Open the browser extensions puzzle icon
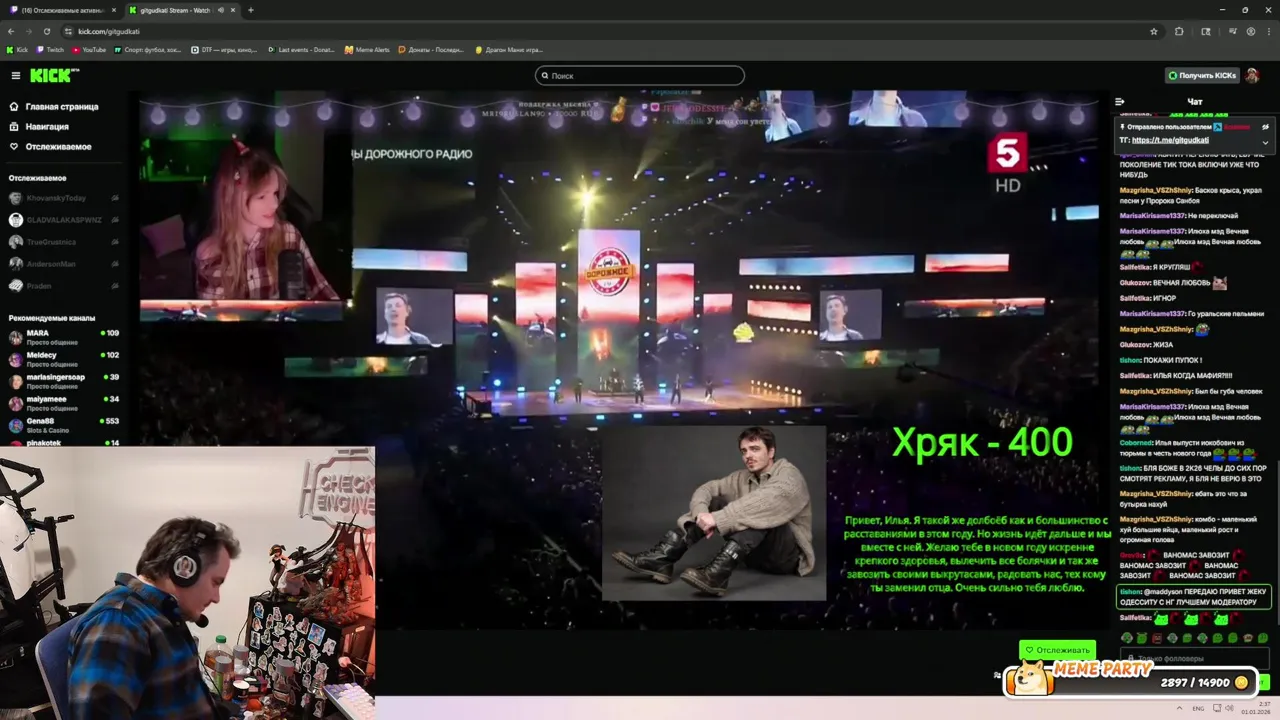 1179,31
